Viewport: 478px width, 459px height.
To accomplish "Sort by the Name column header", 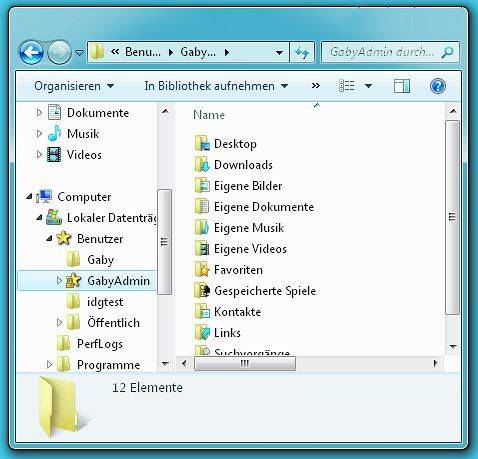I will click(209, 115).
